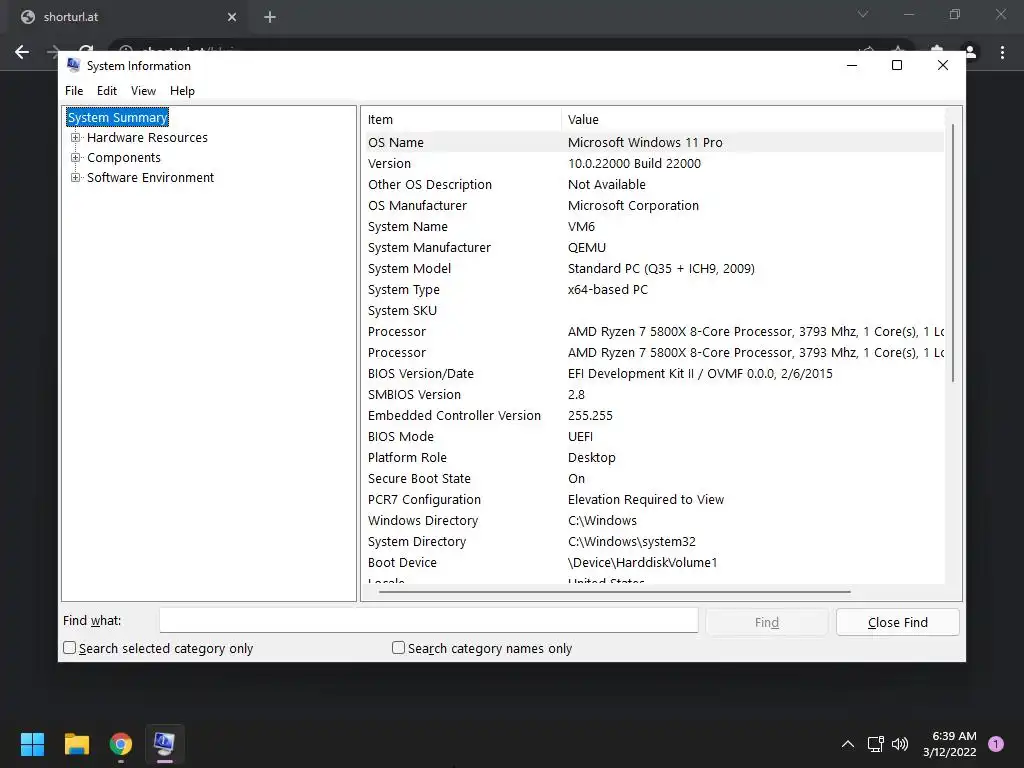Select the System Type row

click(654, 289)
